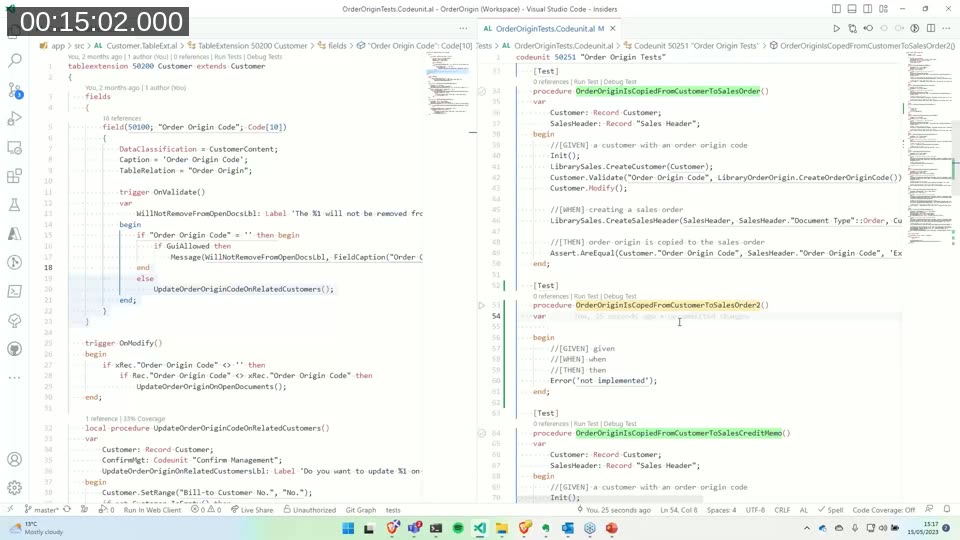Open the GitHub view in activity bar
This screenshot has width=960, height=540.
click(x=15, y=349)
